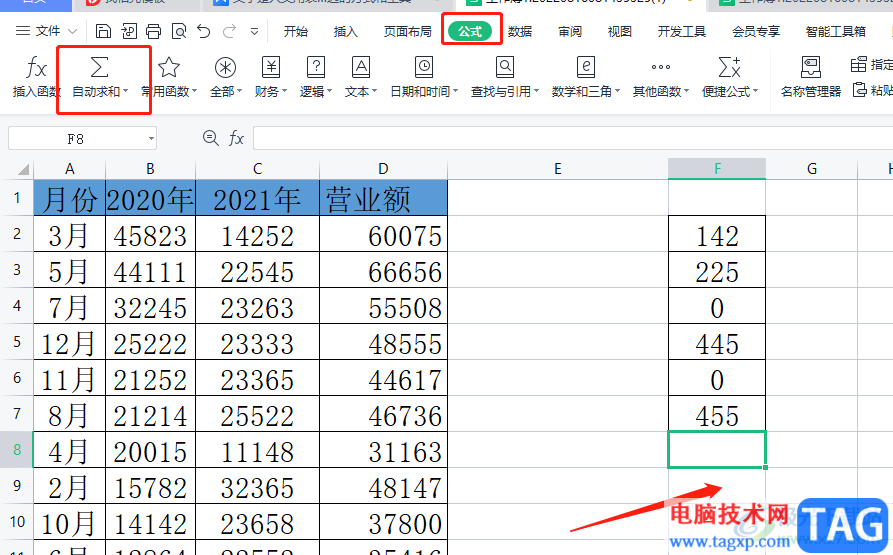This screenshot has width=893, height=555.
Task: Expand the quick access toolbar customize arrow
Action: (x=255, y=31)
